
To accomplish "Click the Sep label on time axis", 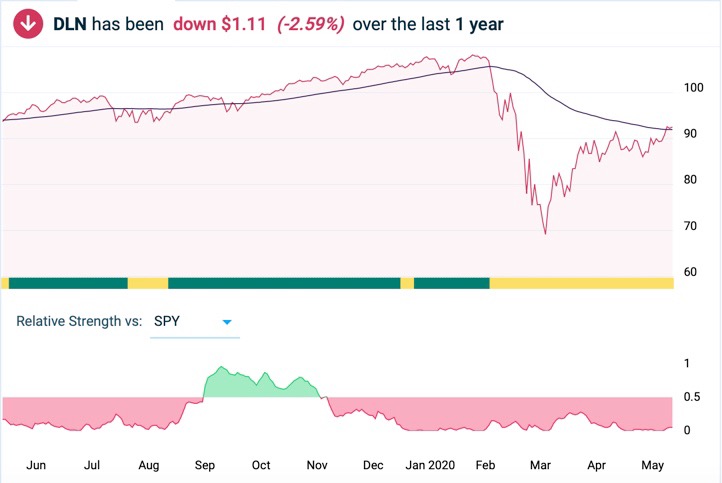I will point(204,465).
